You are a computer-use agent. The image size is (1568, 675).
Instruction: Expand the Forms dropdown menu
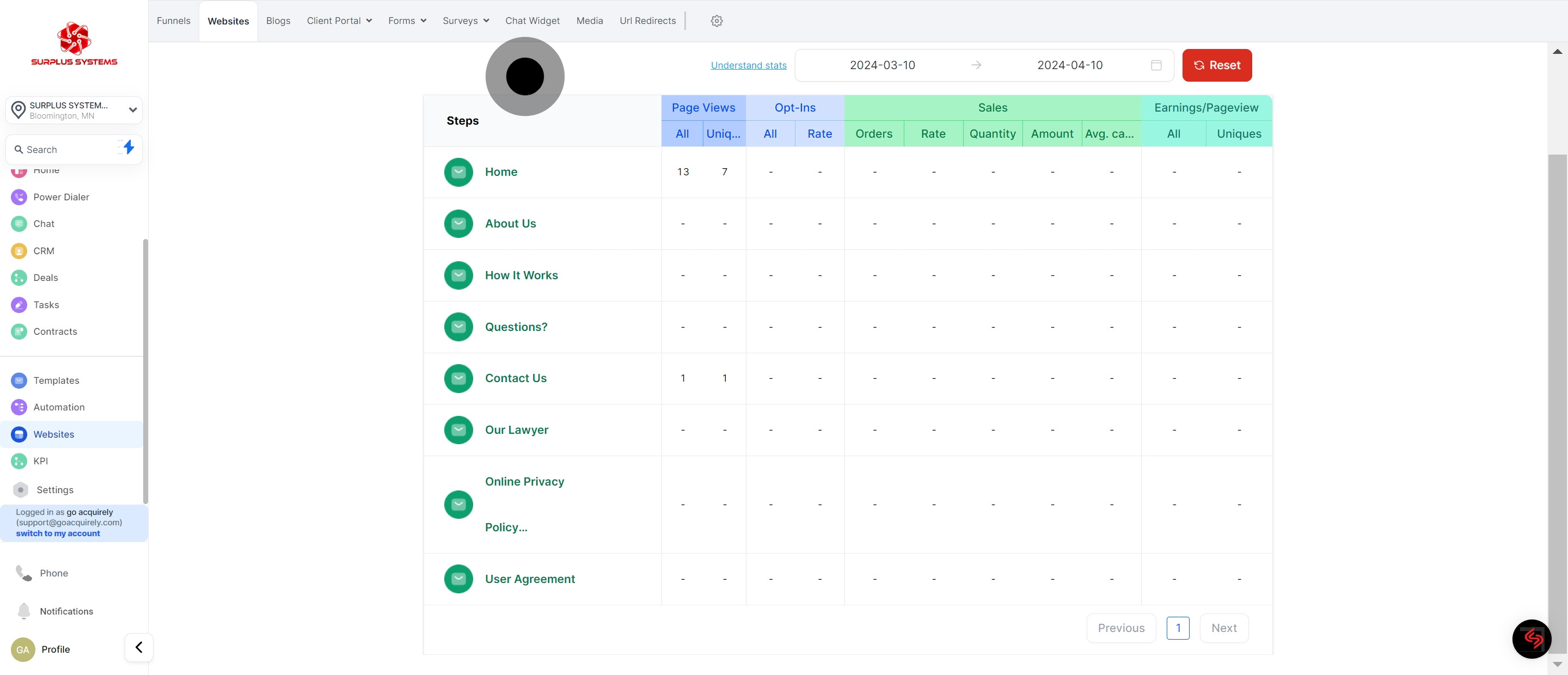click(407, 21)
